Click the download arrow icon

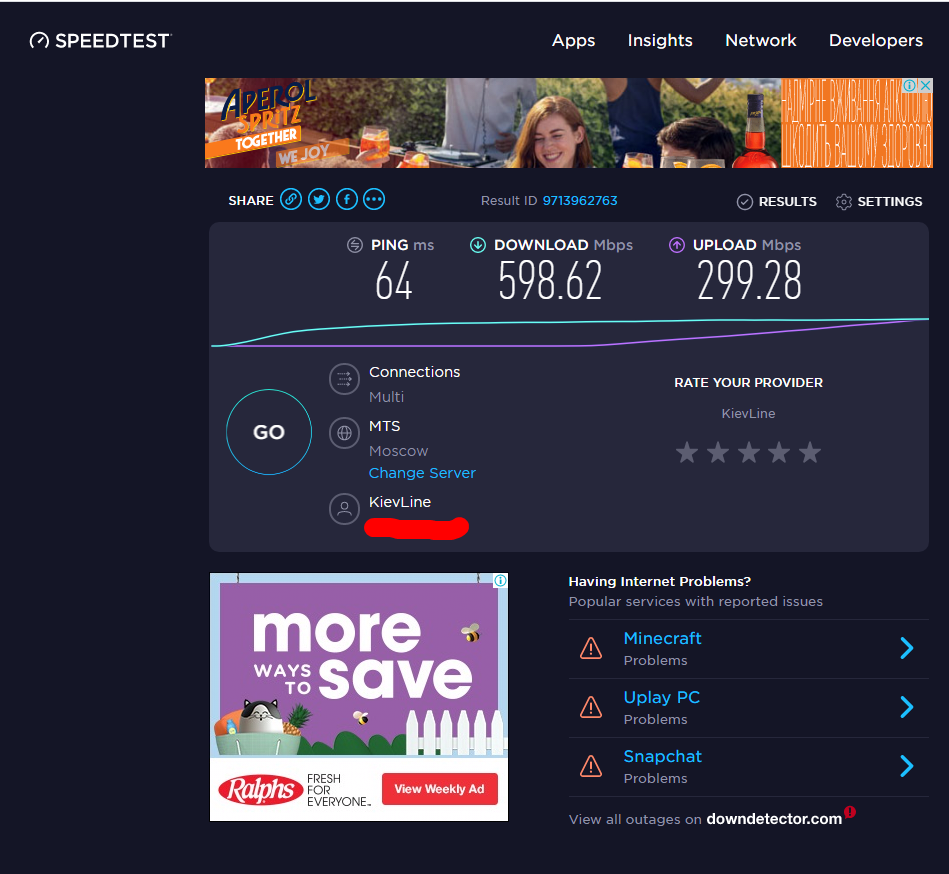pos(478,245)
